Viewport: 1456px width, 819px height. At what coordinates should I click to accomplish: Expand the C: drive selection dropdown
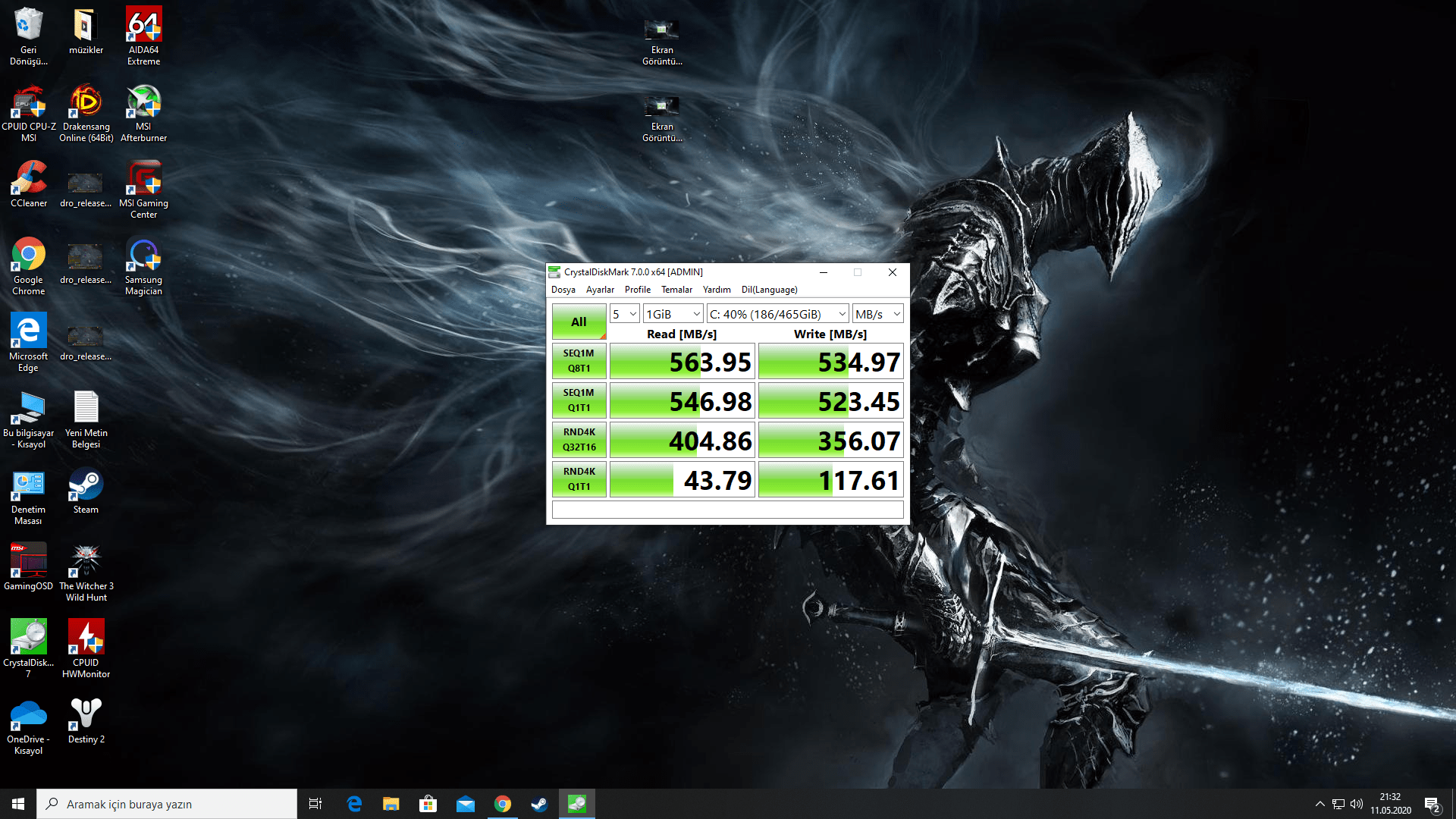click(777, 314)
